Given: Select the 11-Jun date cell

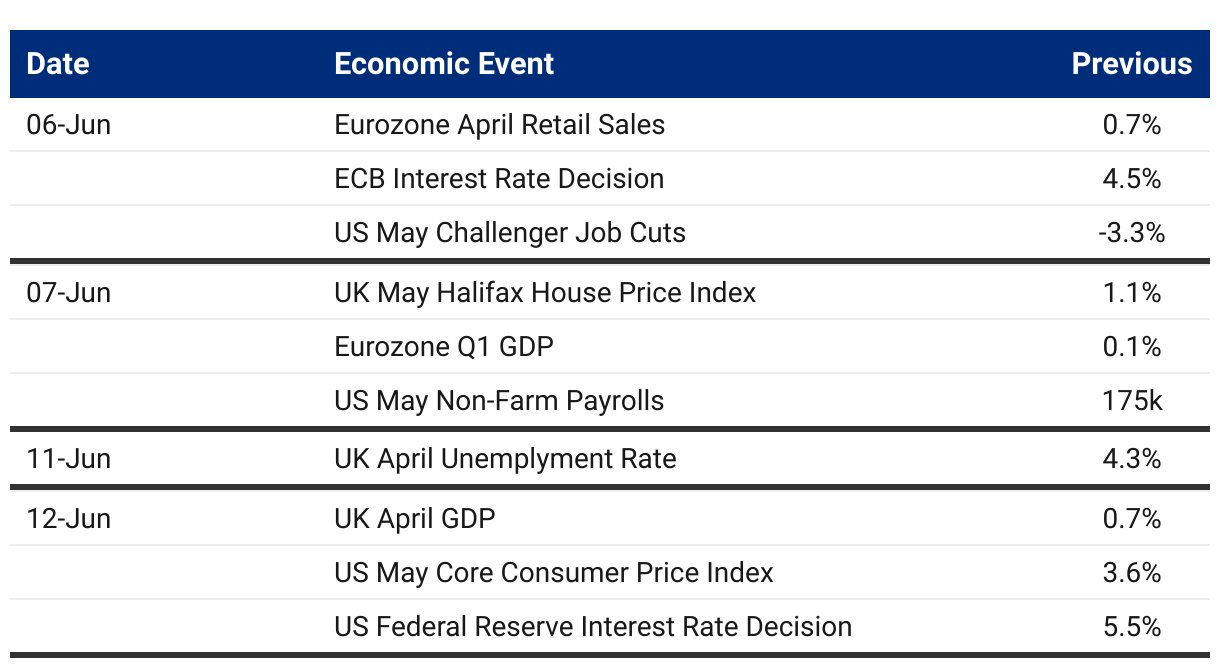Looking at the screenshot, I should tap(68, 459).
